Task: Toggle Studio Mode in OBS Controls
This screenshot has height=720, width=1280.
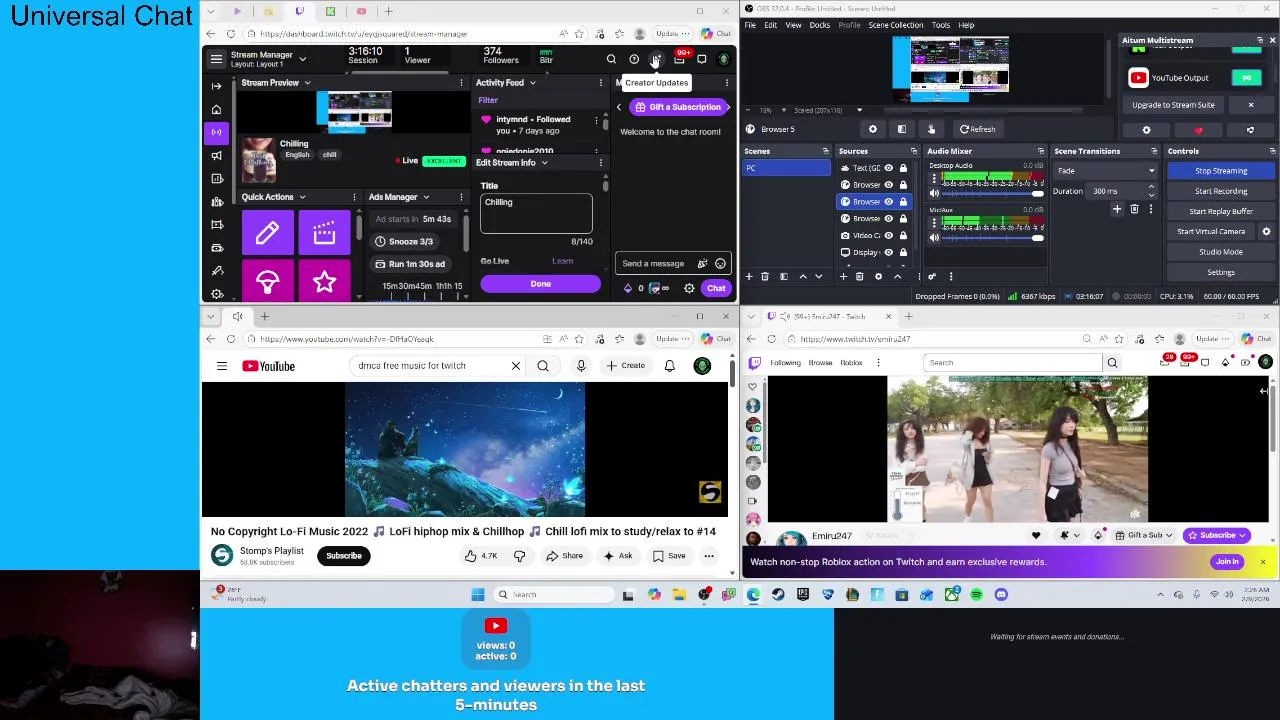Action: point(1221,252)
